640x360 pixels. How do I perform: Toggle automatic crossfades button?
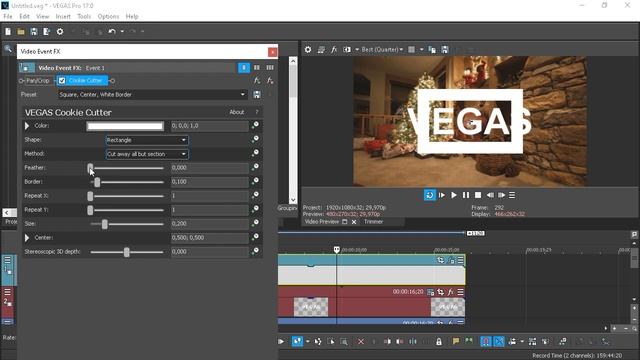[x=499, y=342]
